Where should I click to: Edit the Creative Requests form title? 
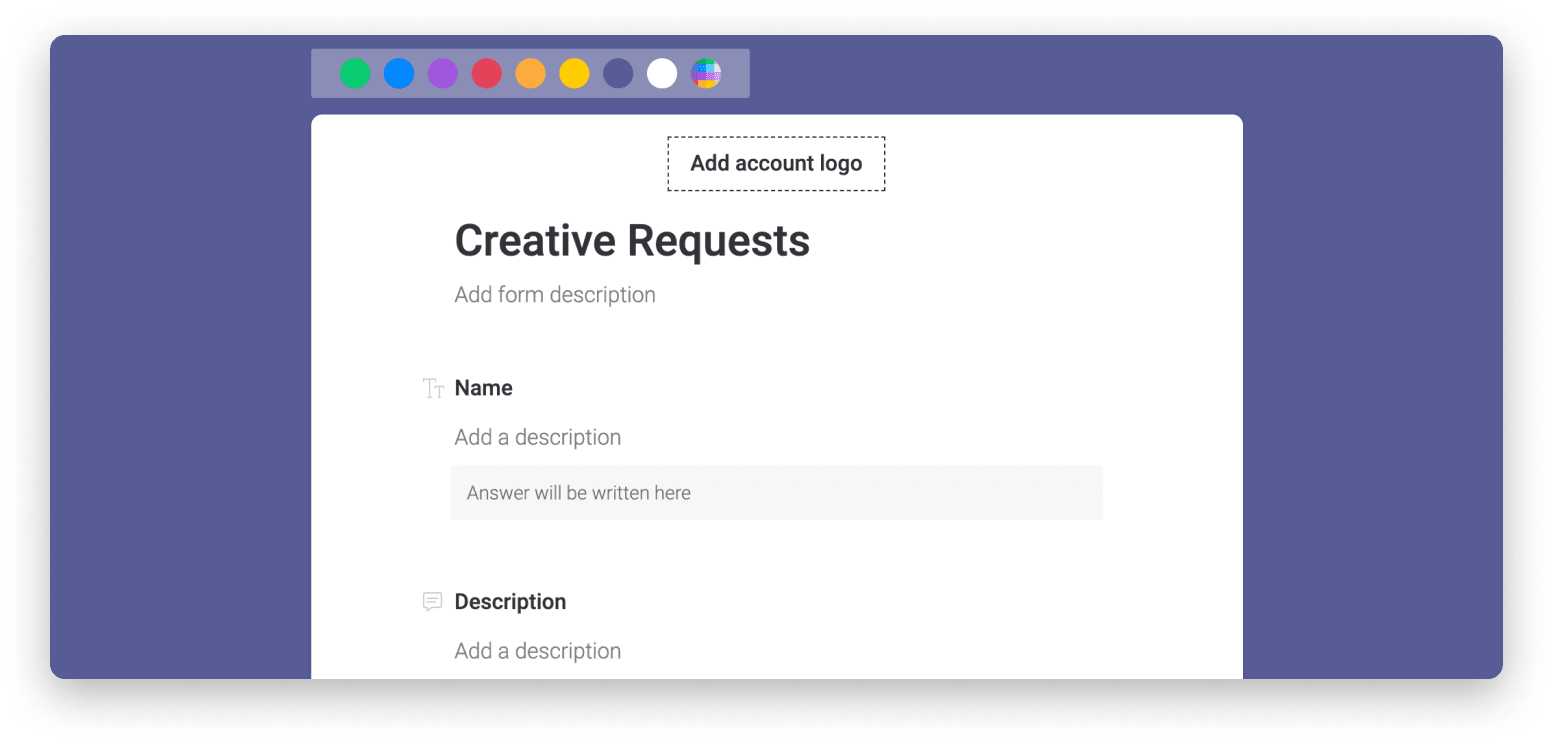(632, 240)
